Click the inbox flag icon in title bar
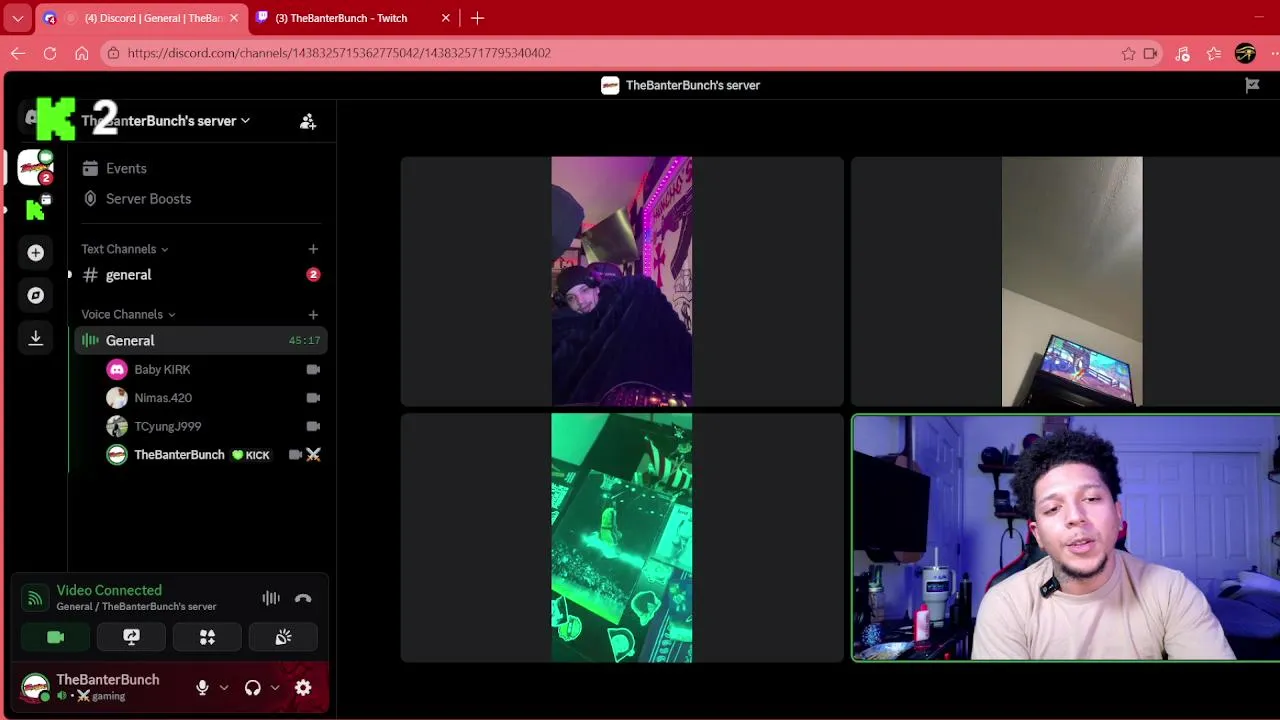 coord(1252,85)
